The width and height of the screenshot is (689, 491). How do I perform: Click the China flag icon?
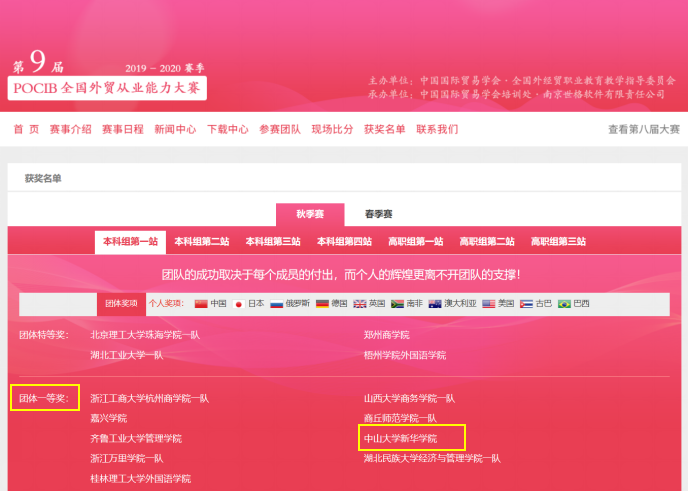click(x=201, y=304)
